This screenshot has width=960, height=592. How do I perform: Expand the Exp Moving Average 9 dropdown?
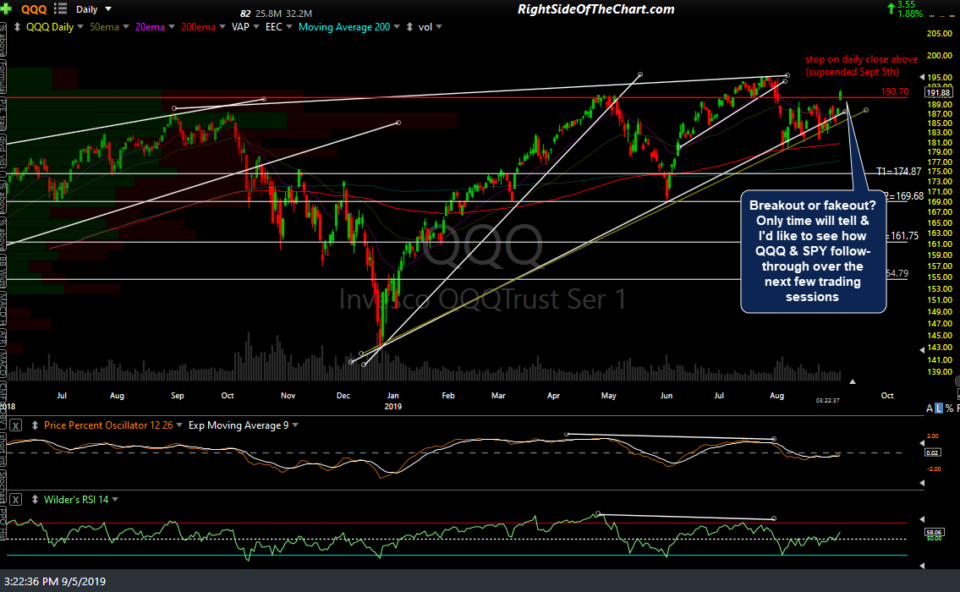297,425
